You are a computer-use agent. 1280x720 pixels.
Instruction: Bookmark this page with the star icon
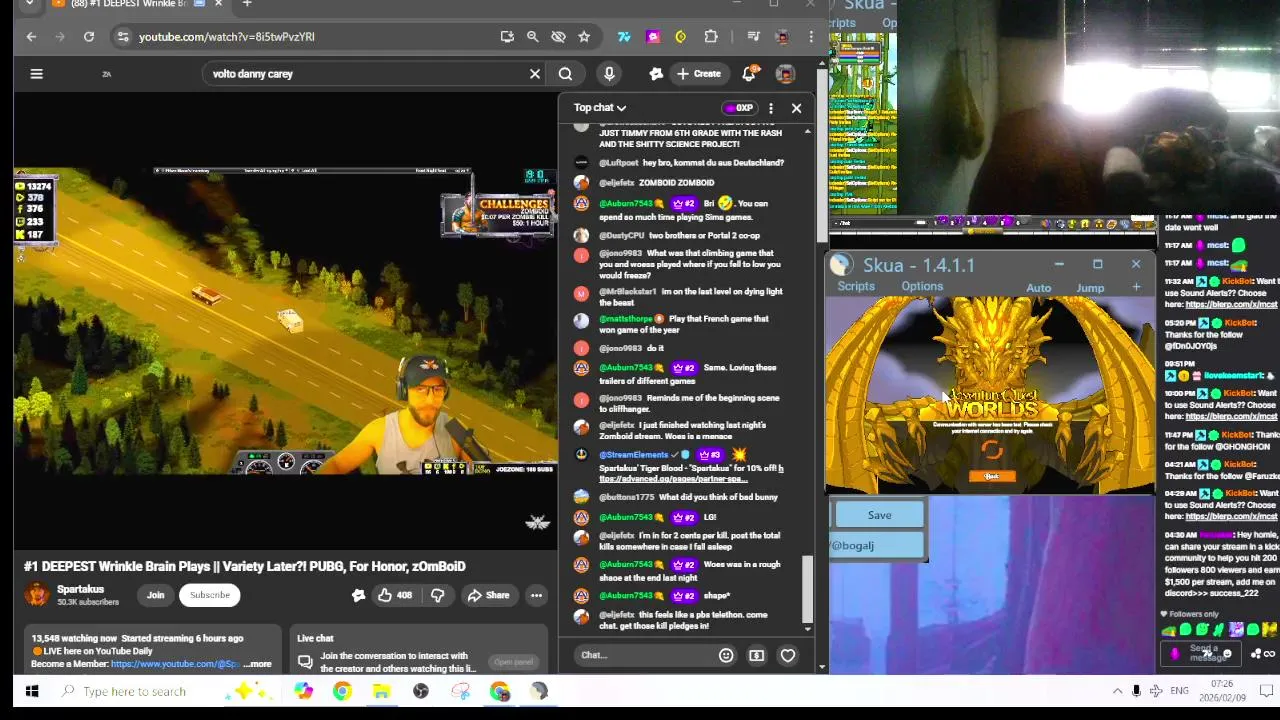[x=584, y=37]
